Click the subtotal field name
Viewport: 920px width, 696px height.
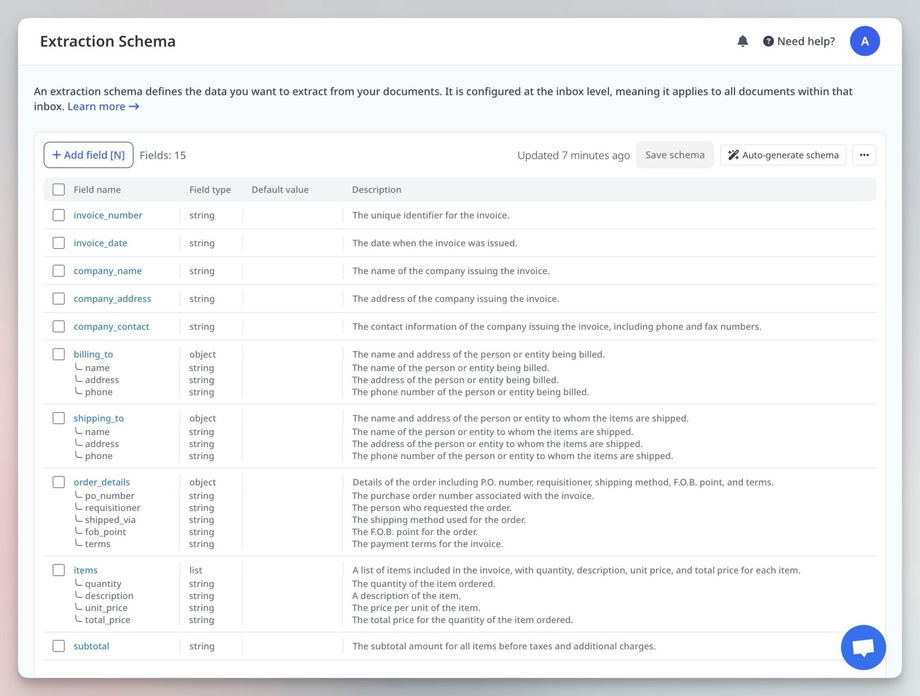91,646
